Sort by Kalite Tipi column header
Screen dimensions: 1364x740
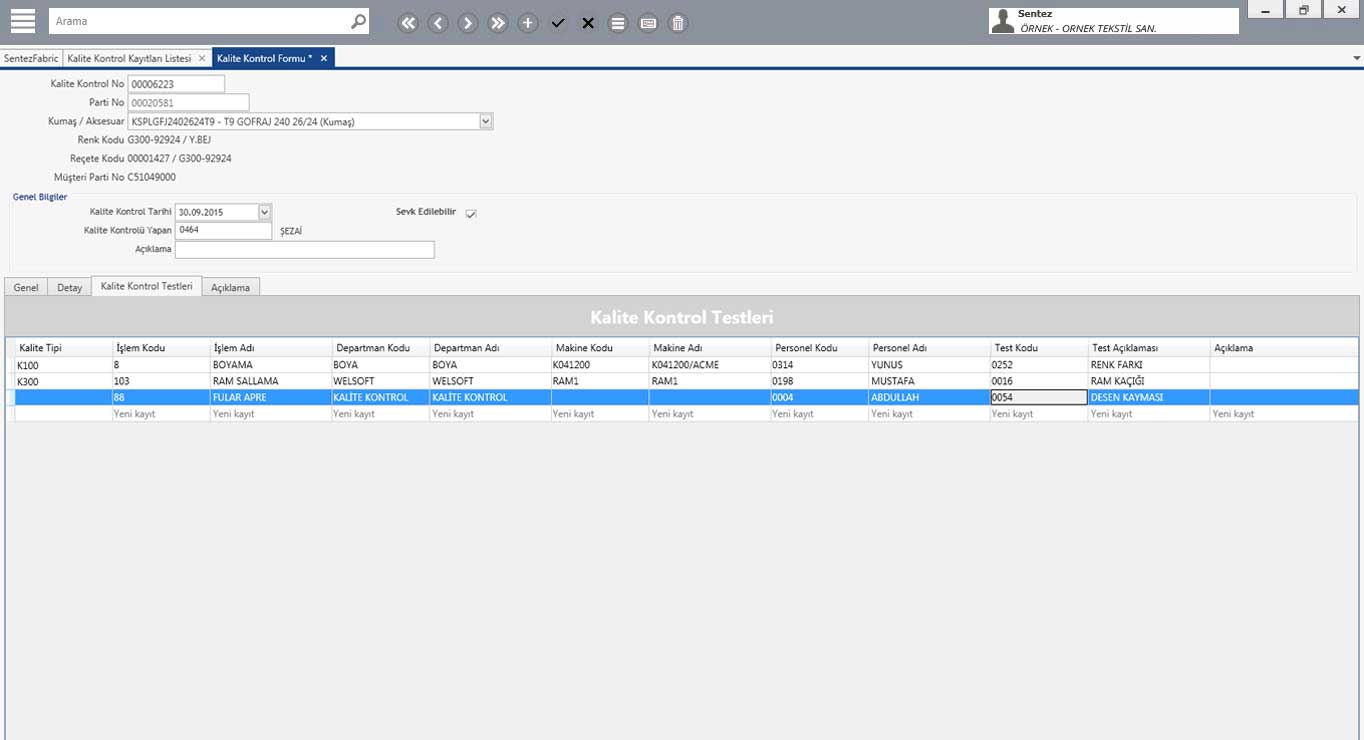tap(63, 348)
